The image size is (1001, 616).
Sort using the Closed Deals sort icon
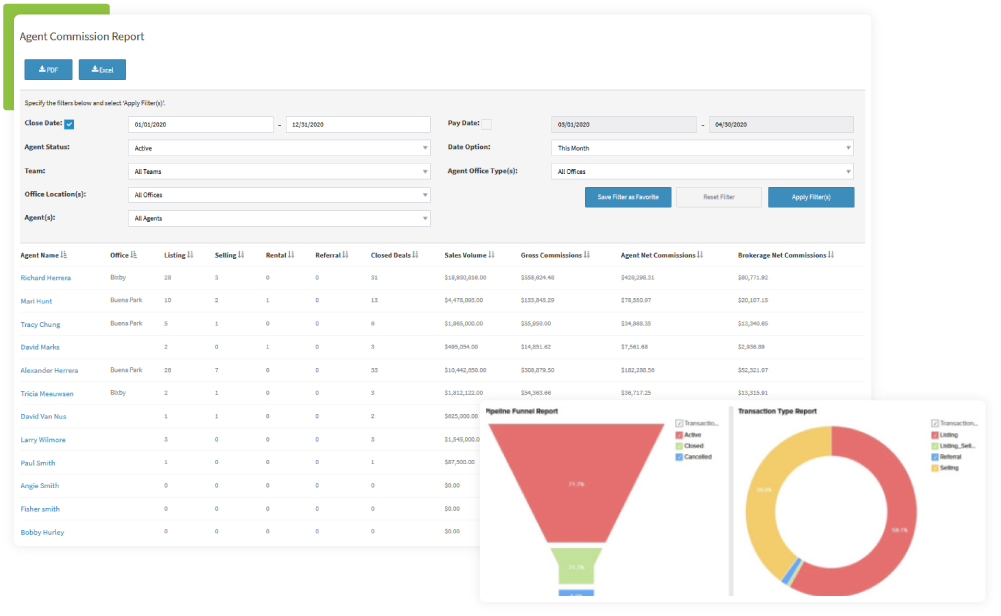(x=413, y=255)
